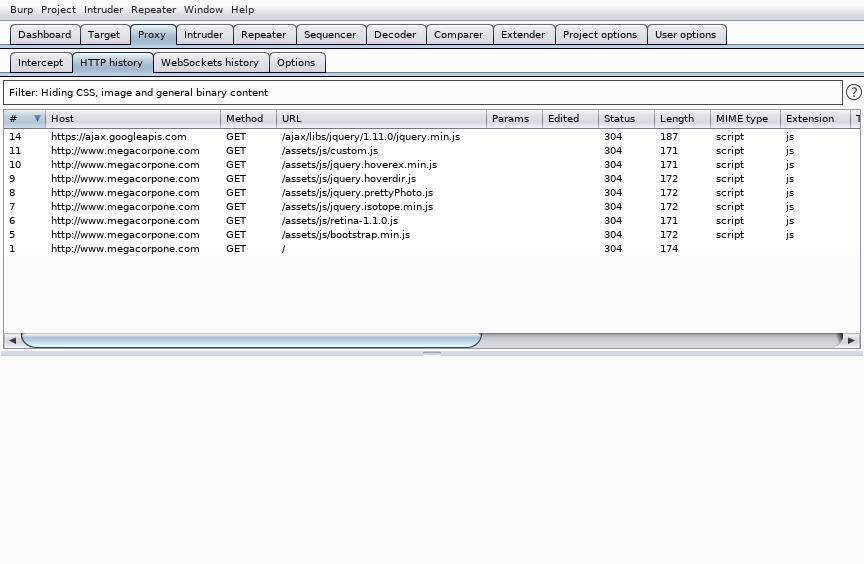This screenshot has height=564, width=864.
Task: Sort by the MIME type column header
Action: (741, 119)
